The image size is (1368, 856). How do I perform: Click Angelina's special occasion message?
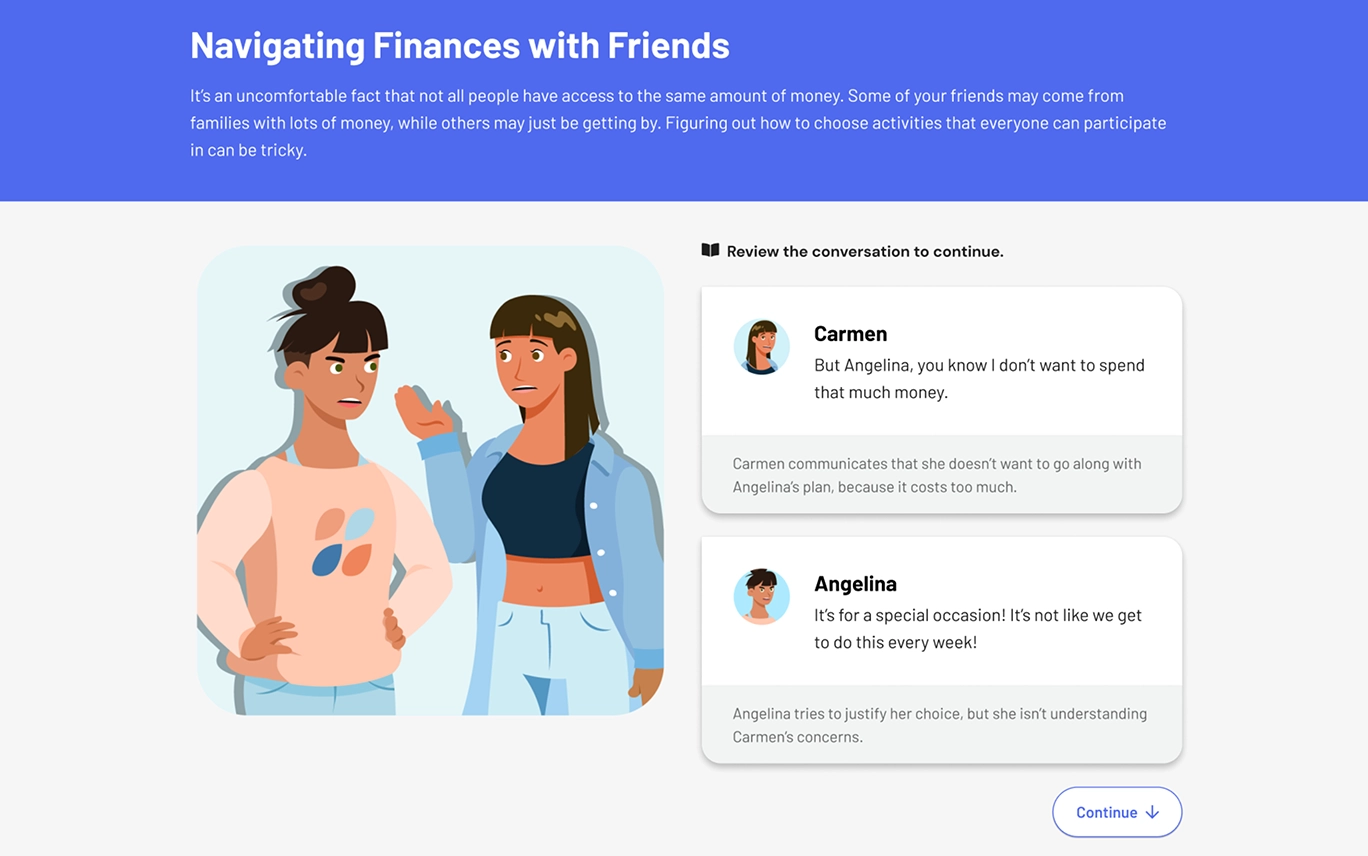click(x=977, y=629)
